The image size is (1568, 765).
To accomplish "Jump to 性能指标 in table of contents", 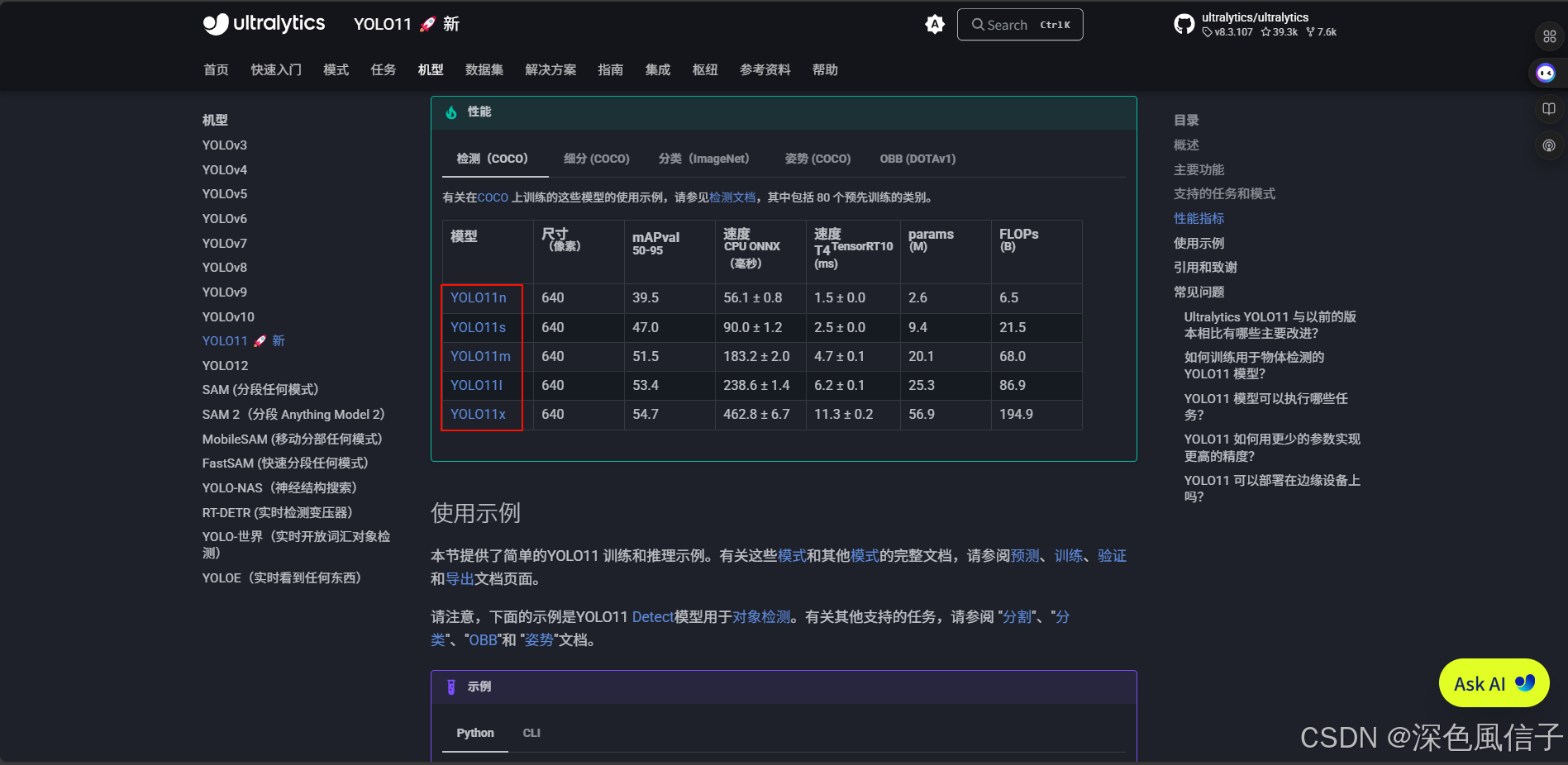I will coord(1199,219).
